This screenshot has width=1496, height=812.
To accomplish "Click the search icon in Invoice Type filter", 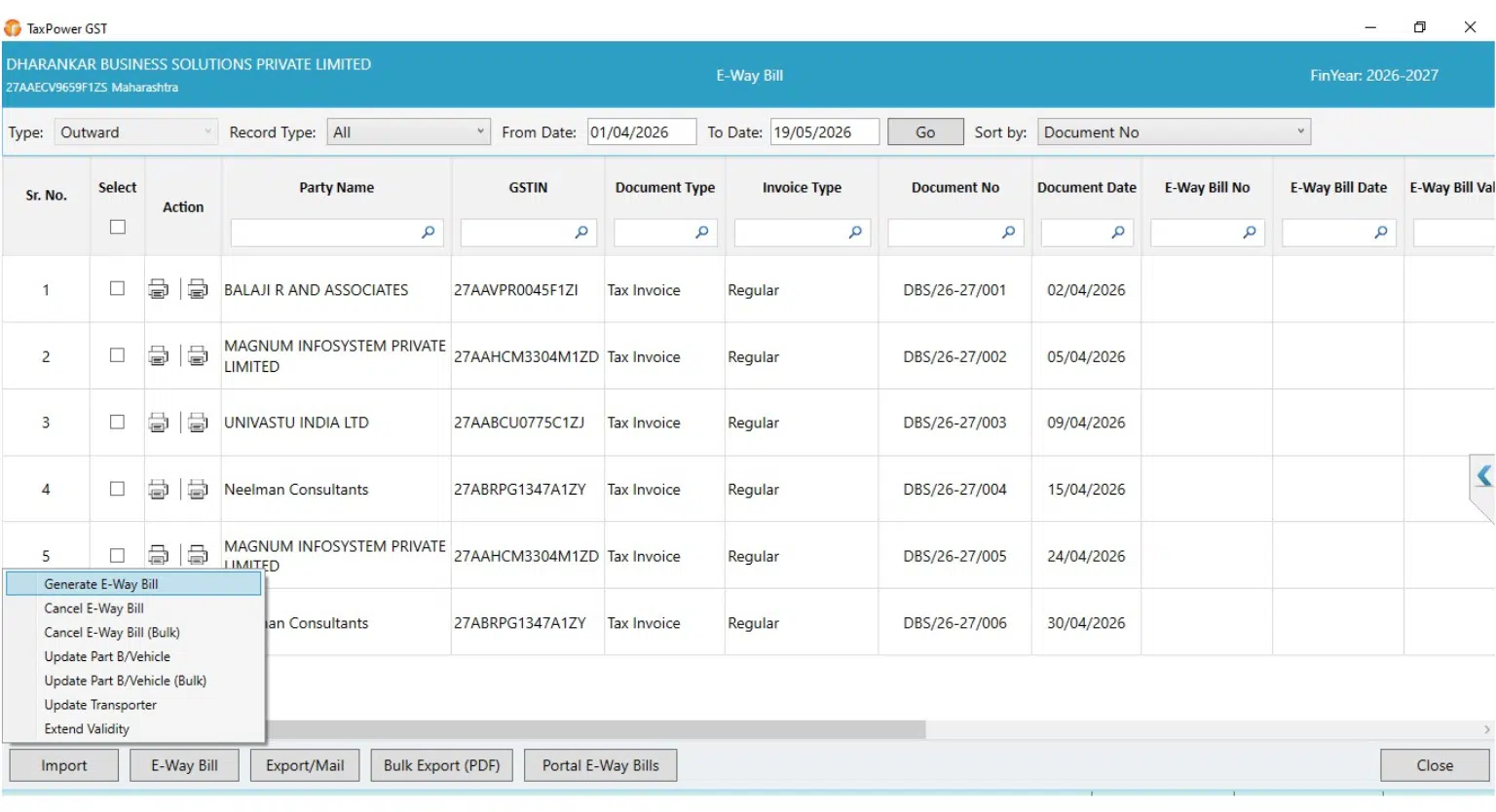I will (855, 233).
